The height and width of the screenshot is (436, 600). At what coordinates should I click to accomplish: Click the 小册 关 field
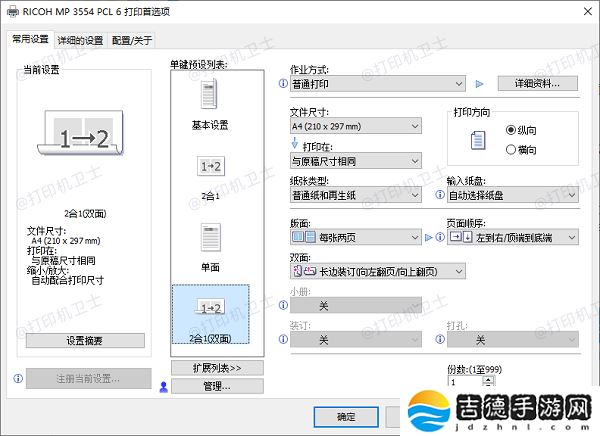pos(356,305)
